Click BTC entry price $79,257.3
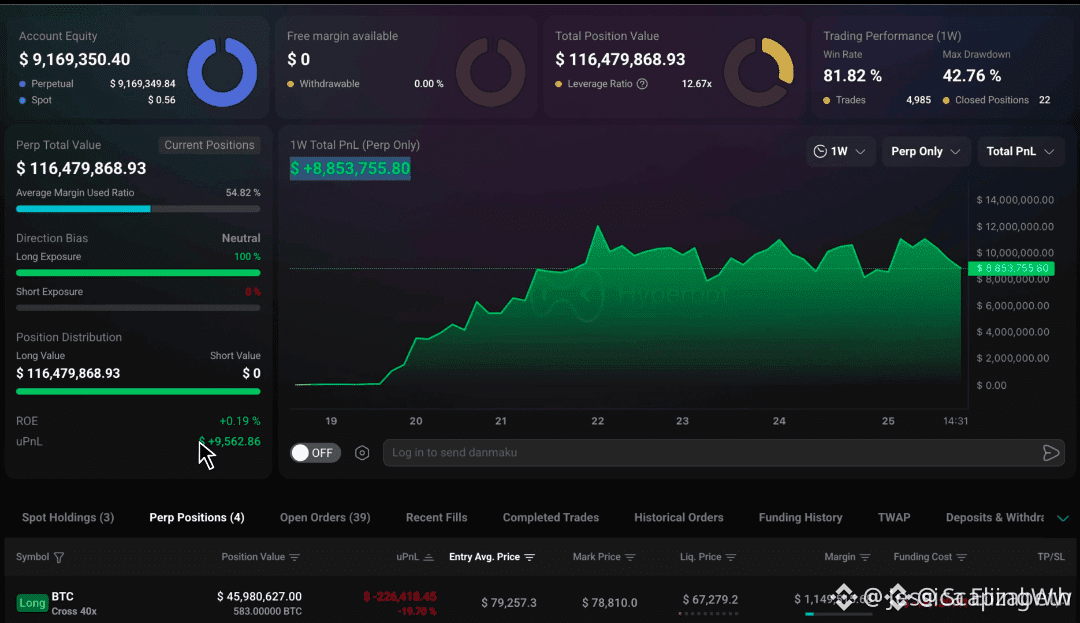This screenshot has height=623, width=1080. pyautogui.click(x=509, y=603)
